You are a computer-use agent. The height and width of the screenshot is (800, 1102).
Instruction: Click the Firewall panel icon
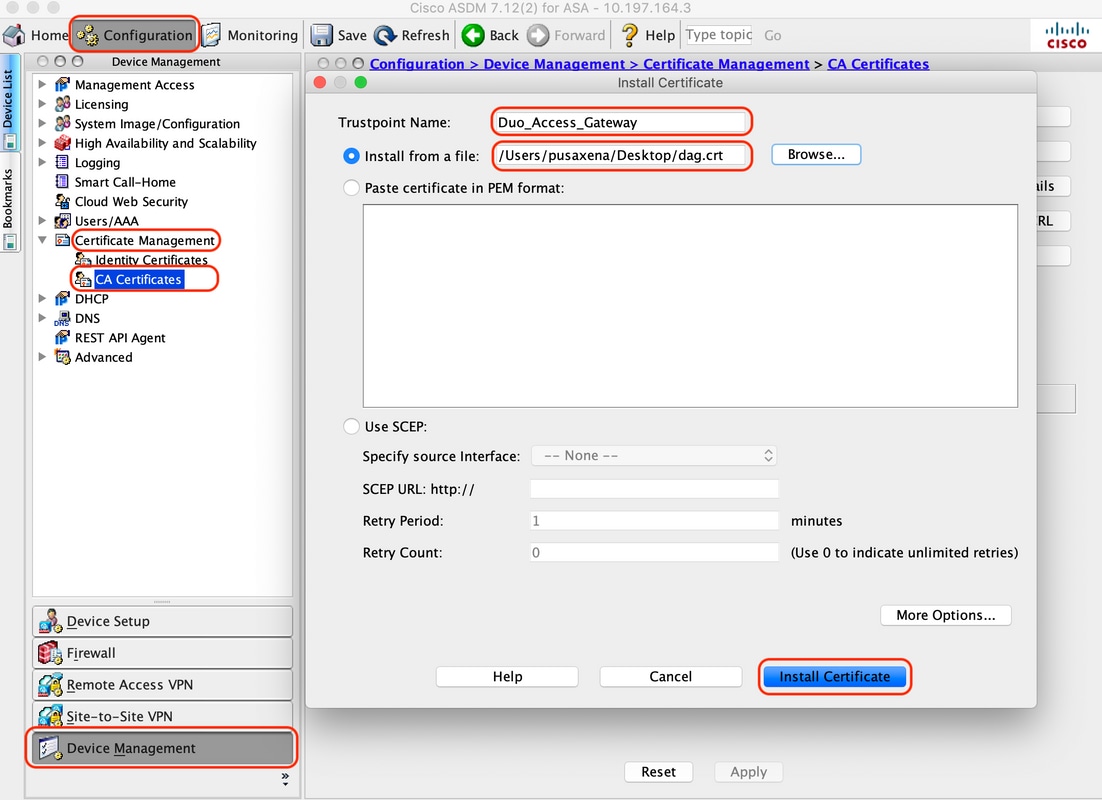[x=50, y=653]
